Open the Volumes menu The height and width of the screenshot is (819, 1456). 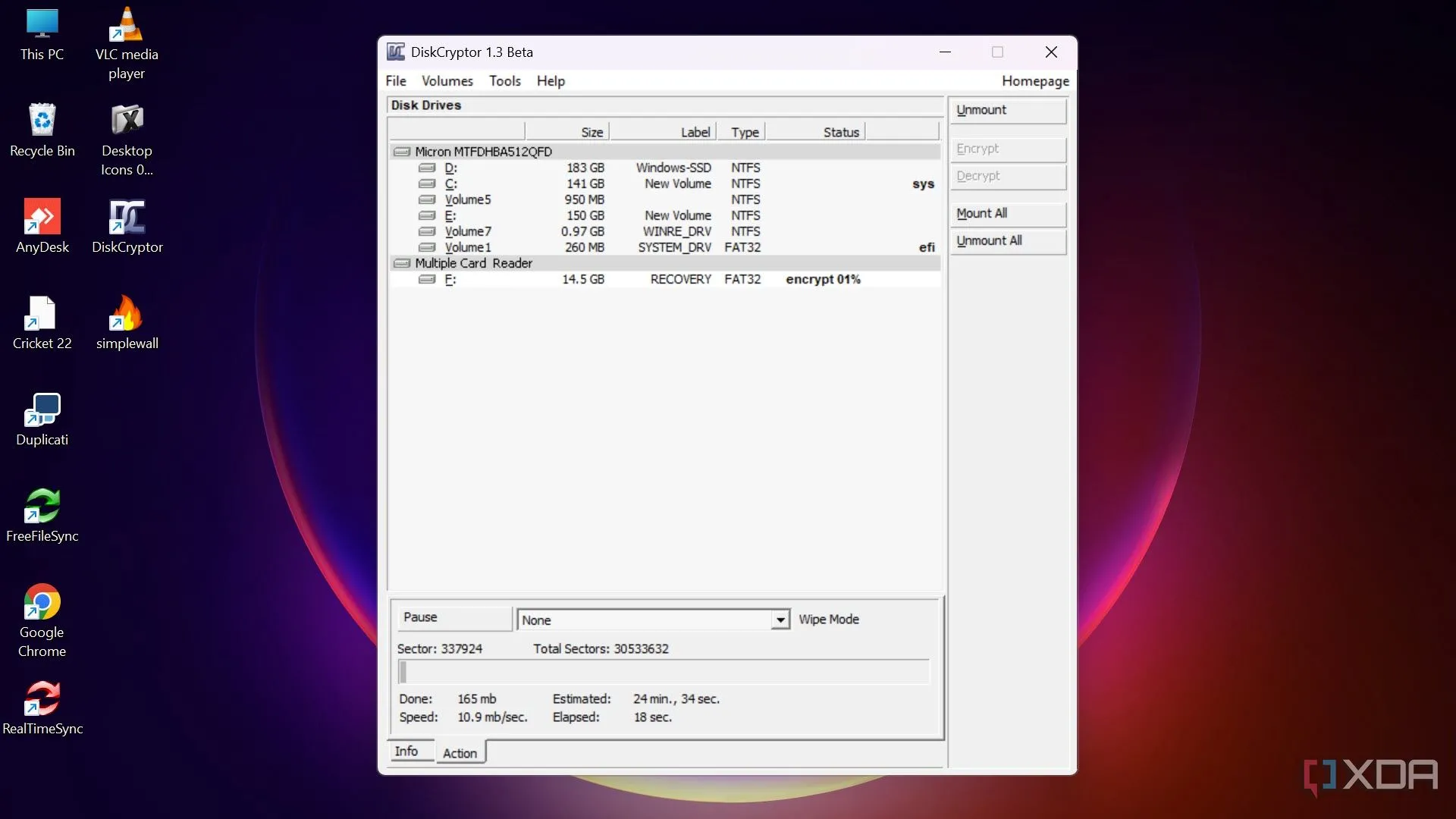447,81
